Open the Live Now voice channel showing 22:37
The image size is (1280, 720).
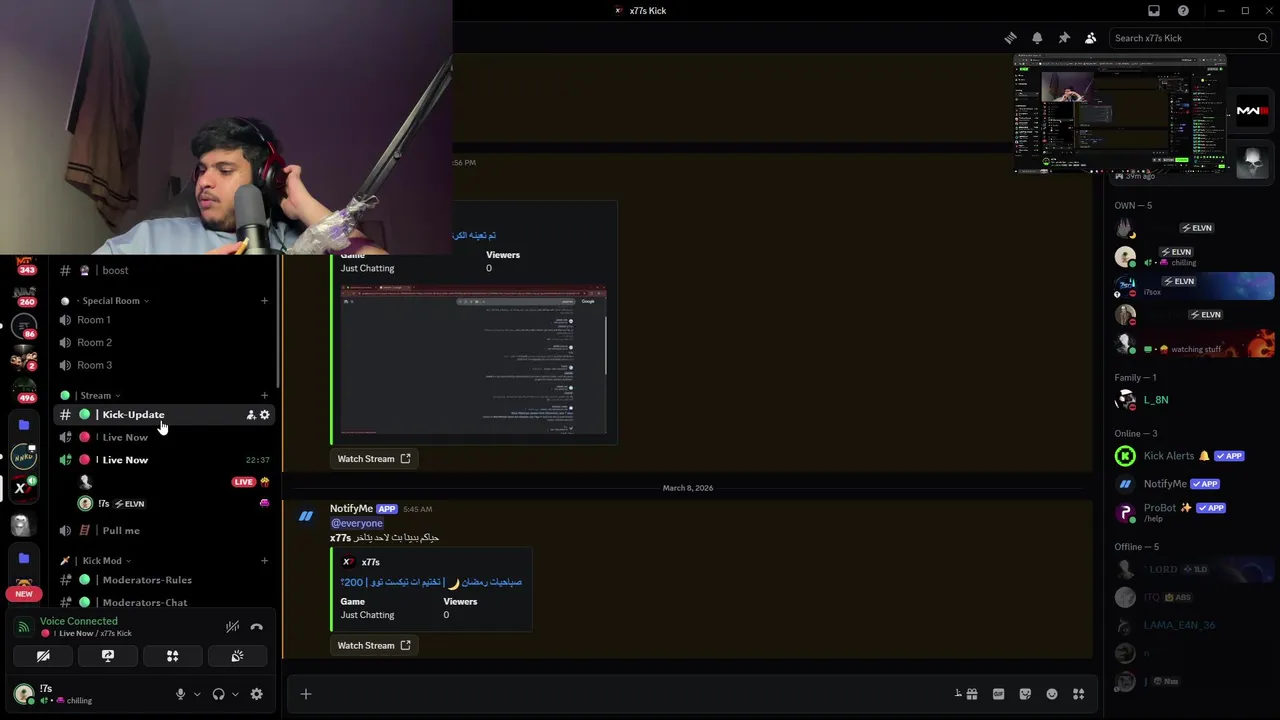pyautogui.click(x=165, y=460)
